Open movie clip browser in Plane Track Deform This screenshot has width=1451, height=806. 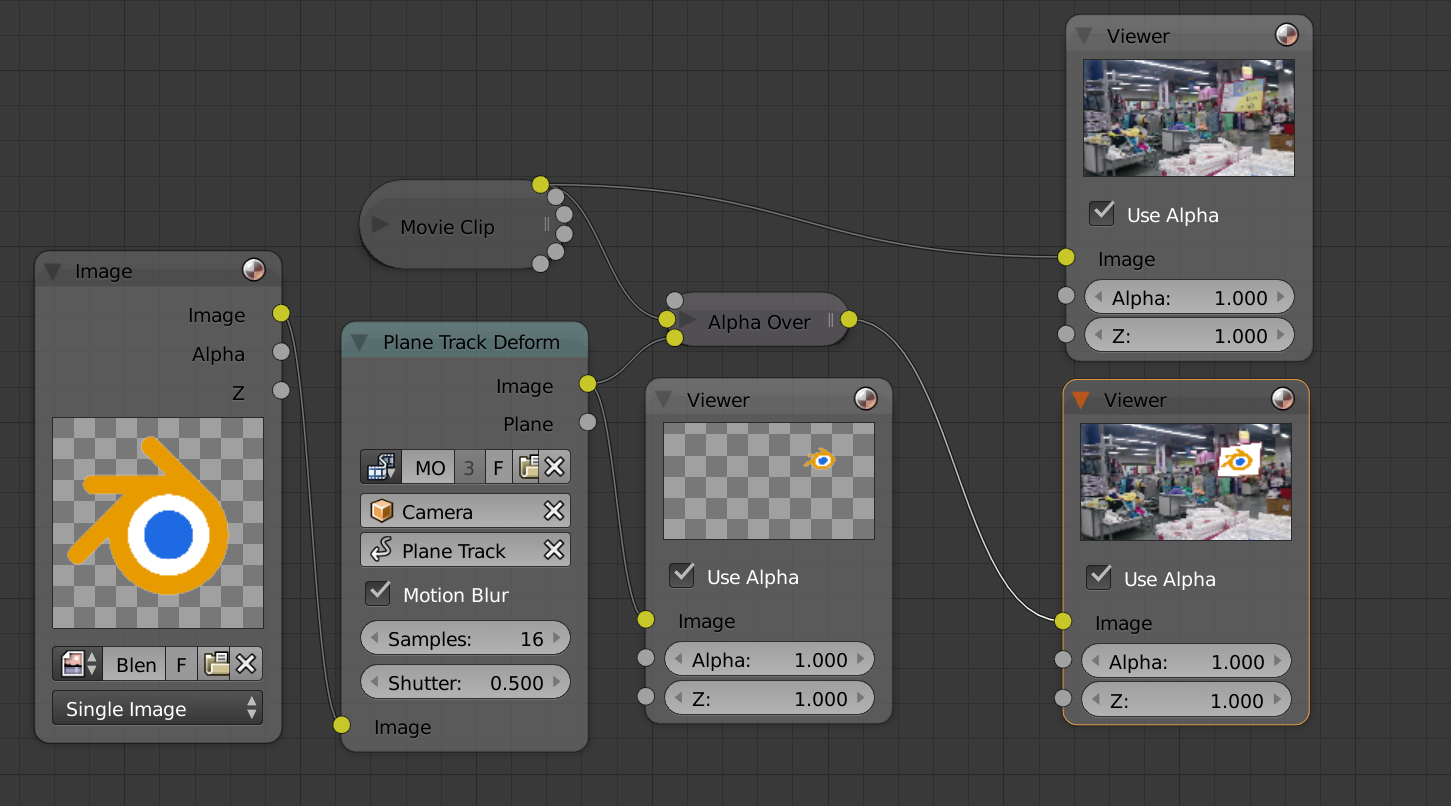point(380,467)
